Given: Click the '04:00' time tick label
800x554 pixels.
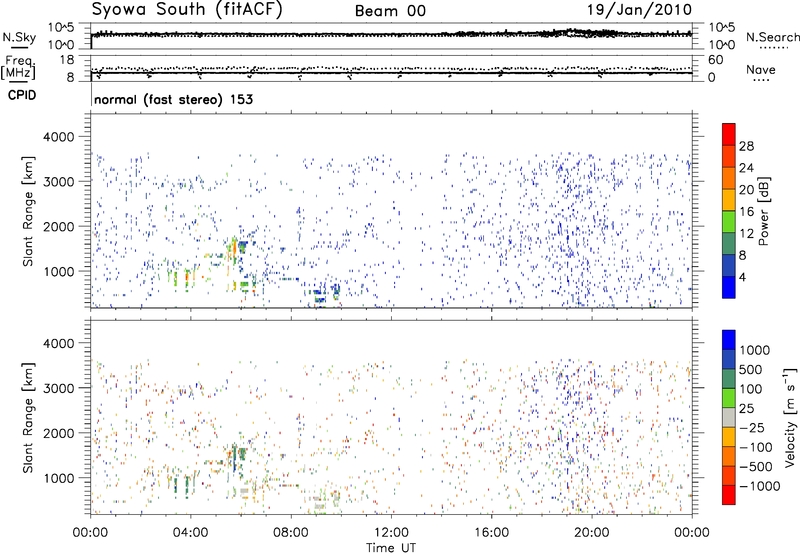Looking at the screenshot, I should [x=190, y=533].
